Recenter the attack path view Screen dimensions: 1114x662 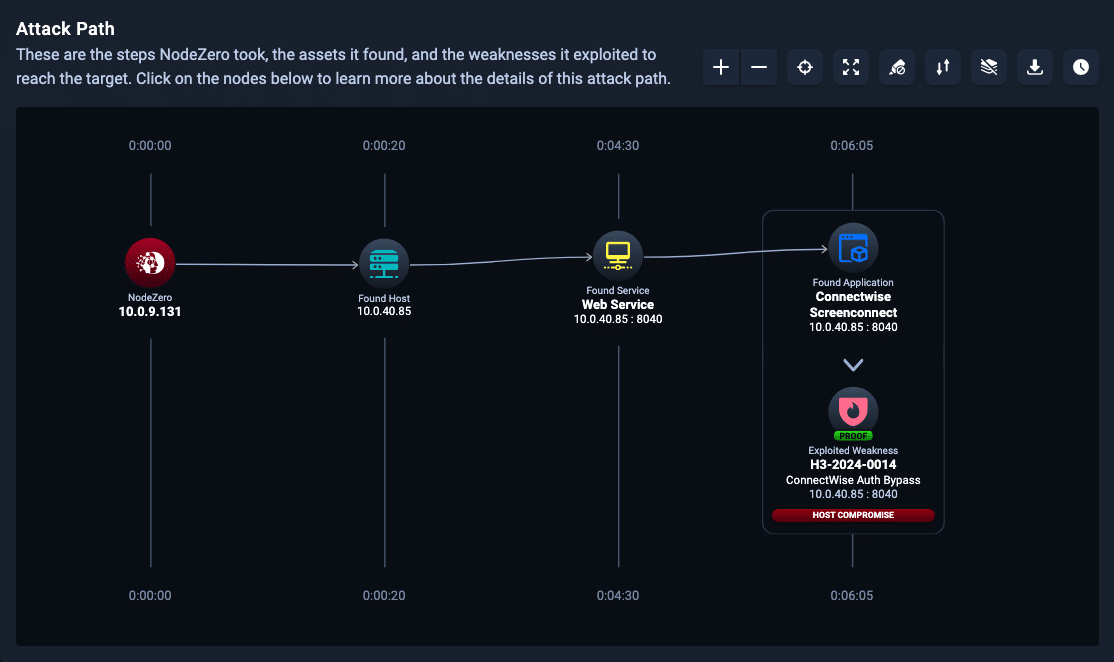coord(805,67)
